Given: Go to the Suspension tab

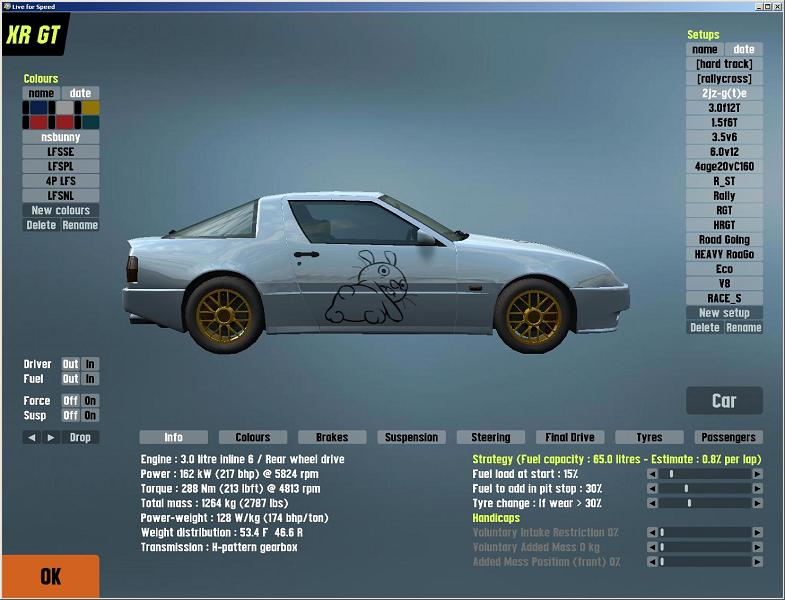Looking at the screenshot, I should pyautogui.click(x=412, y=437).
